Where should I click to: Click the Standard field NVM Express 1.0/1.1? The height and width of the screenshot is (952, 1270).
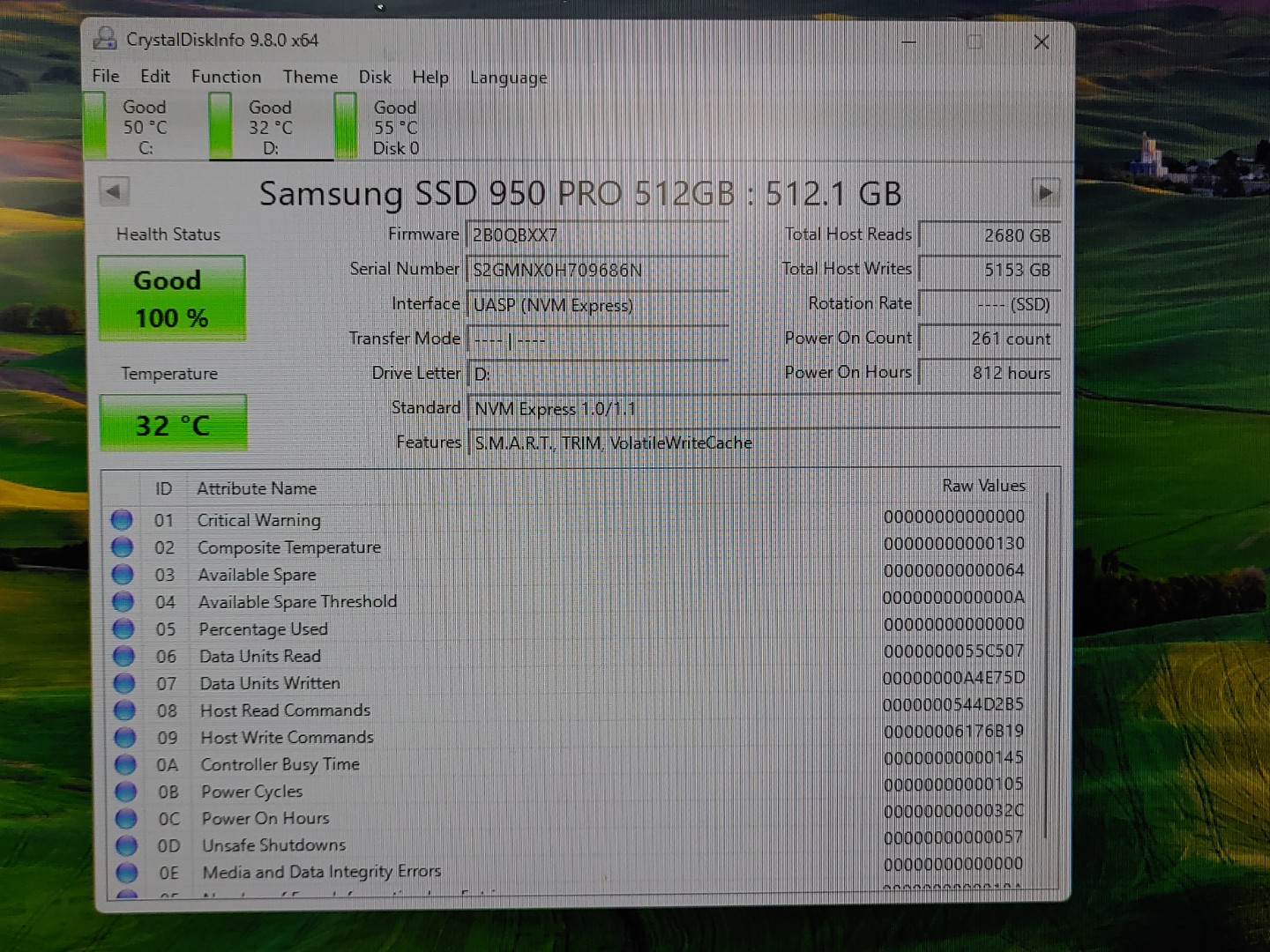coord(764,408)
